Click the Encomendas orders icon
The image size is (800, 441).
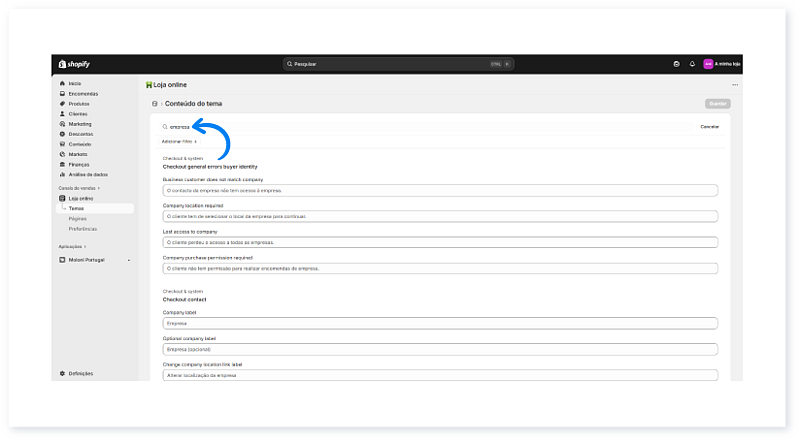tap(62, 94)
